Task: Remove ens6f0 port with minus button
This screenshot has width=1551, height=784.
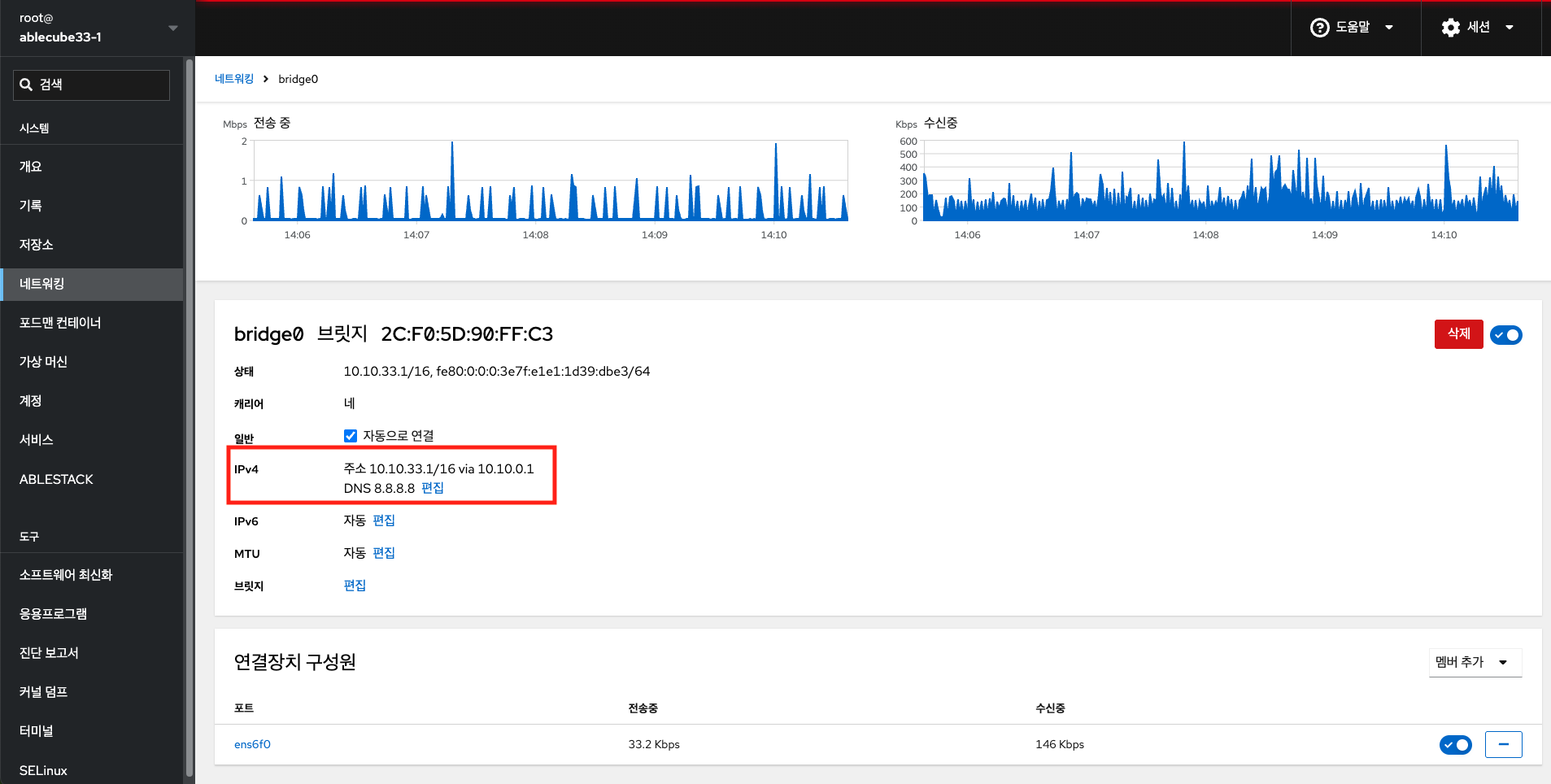Action: [1503, 744]
